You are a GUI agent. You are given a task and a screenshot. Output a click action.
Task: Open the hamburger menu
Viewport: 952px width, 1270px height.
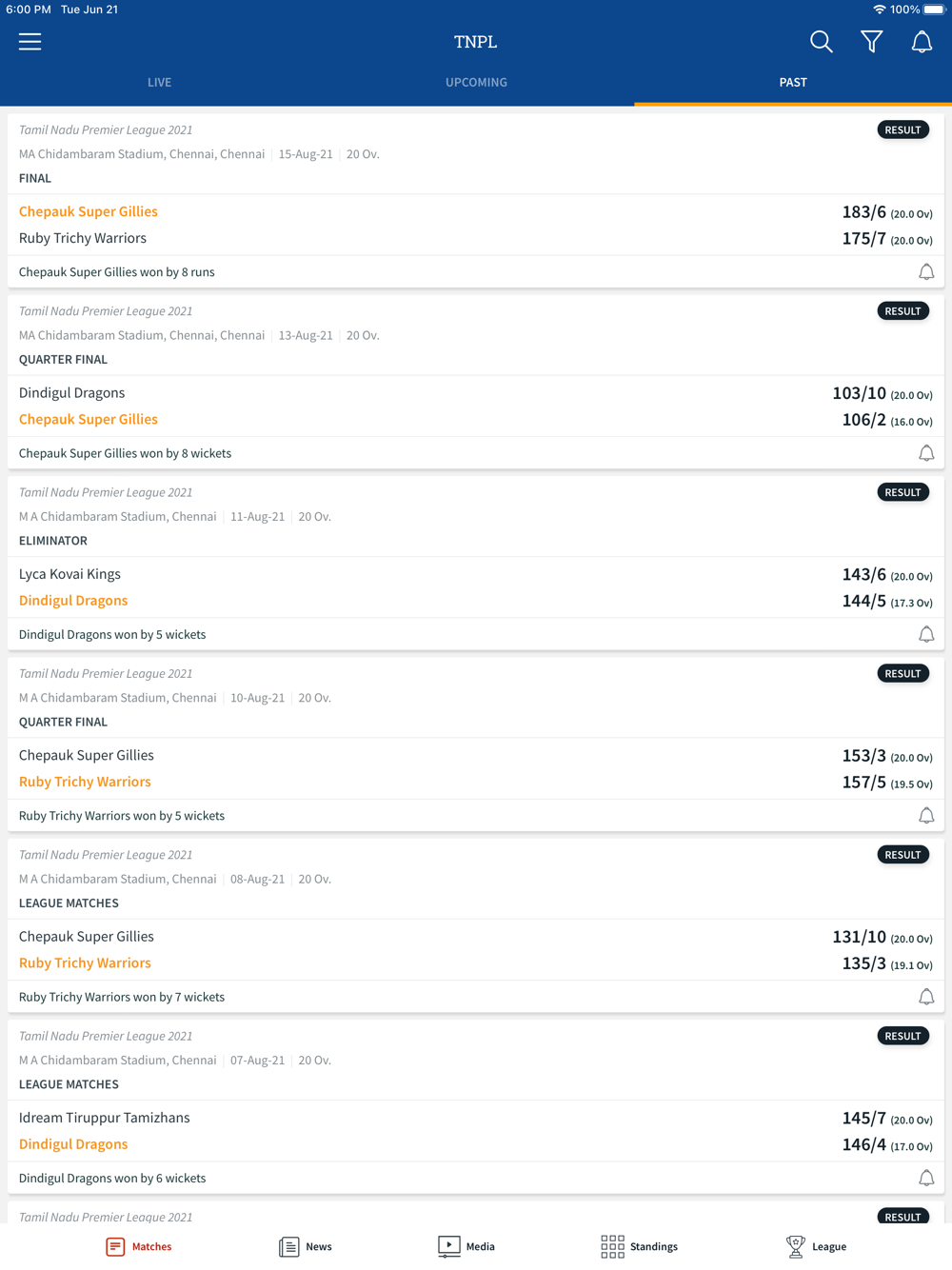pos(30,42)
